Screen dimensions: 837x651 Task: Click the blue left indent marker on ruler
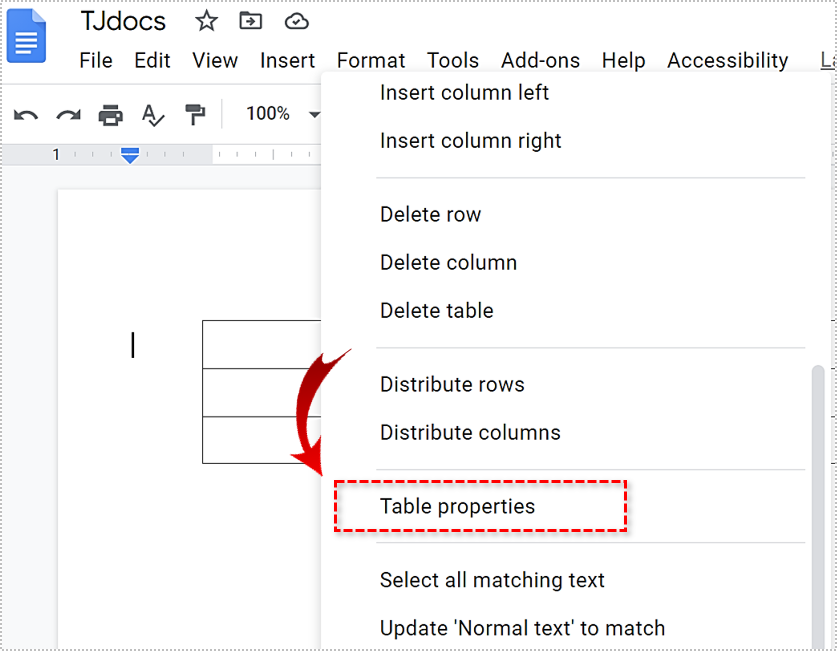130,155
